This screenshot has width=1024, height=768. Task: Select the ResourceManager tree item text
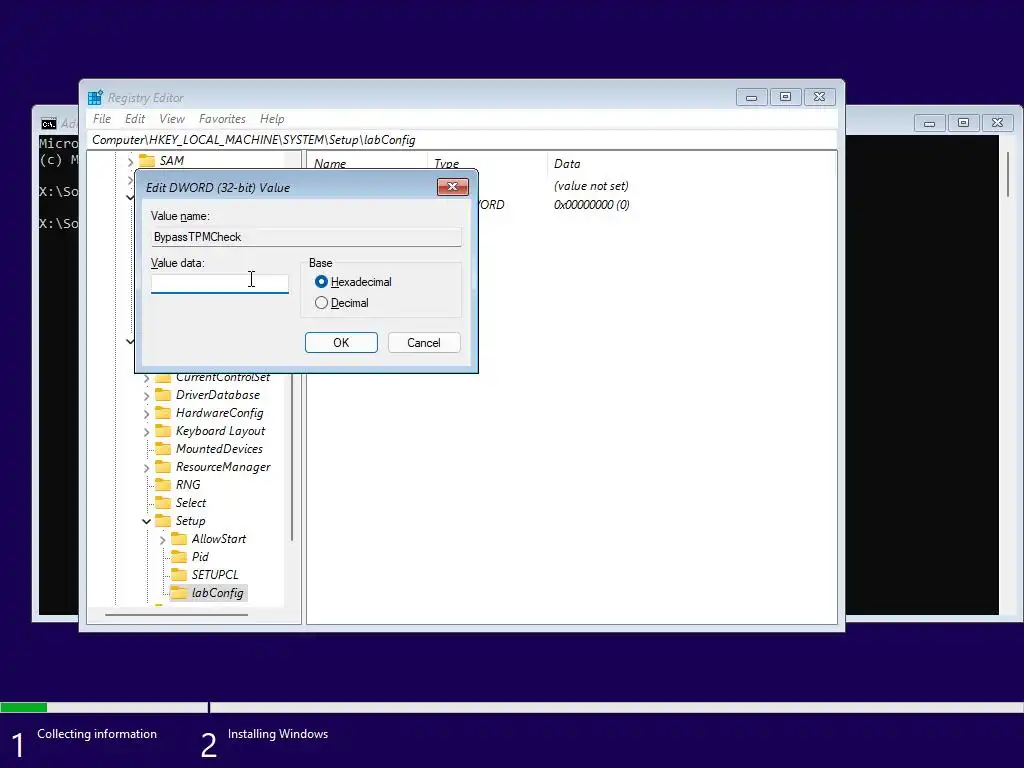click(223, 467)
